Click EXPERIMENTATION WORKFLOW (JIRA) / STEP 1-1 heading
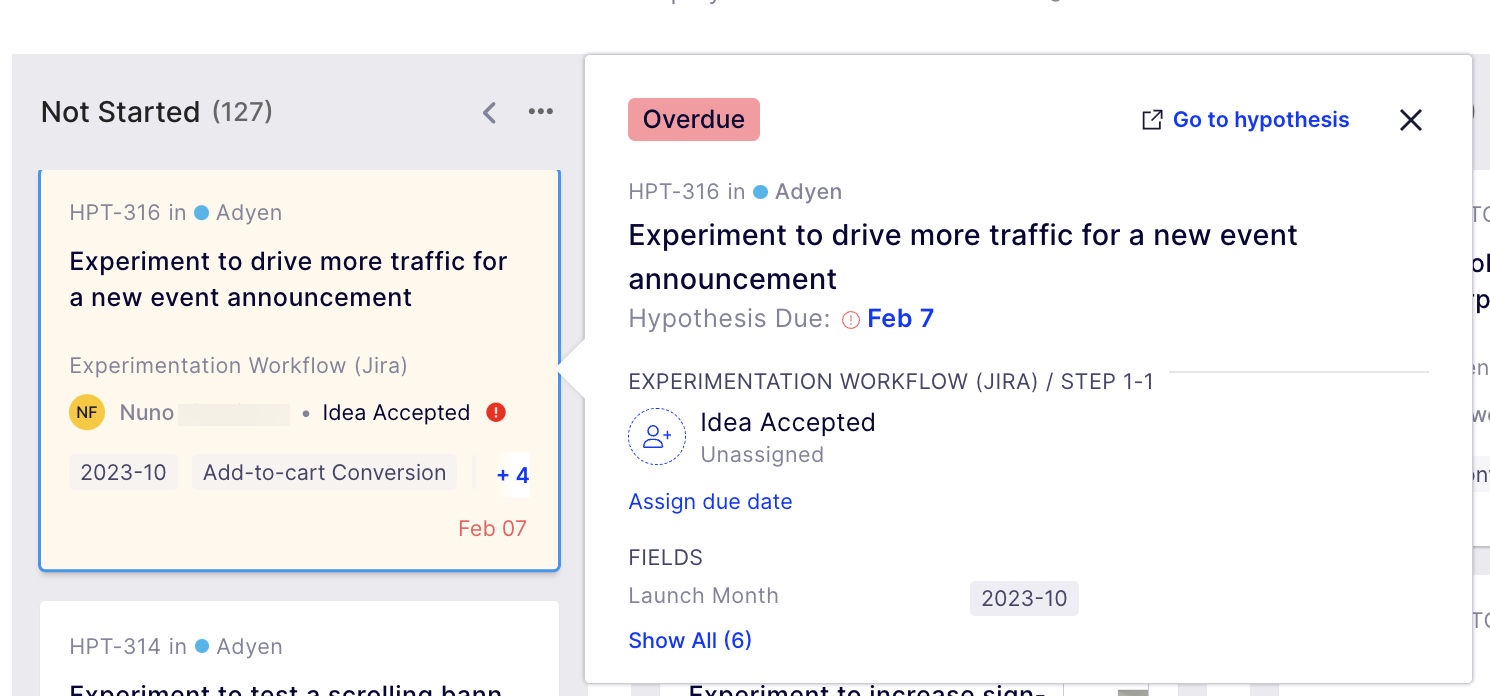The image size is (1490, 696). 891,382
